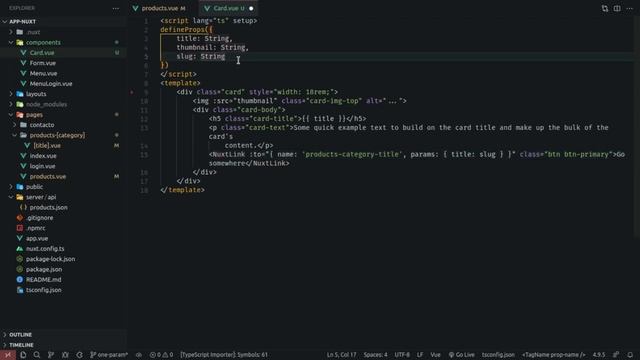The width and height of the screenshot is (640, 360).
Task: Change LF end of line sequence
Action: (x=420, y=355)
